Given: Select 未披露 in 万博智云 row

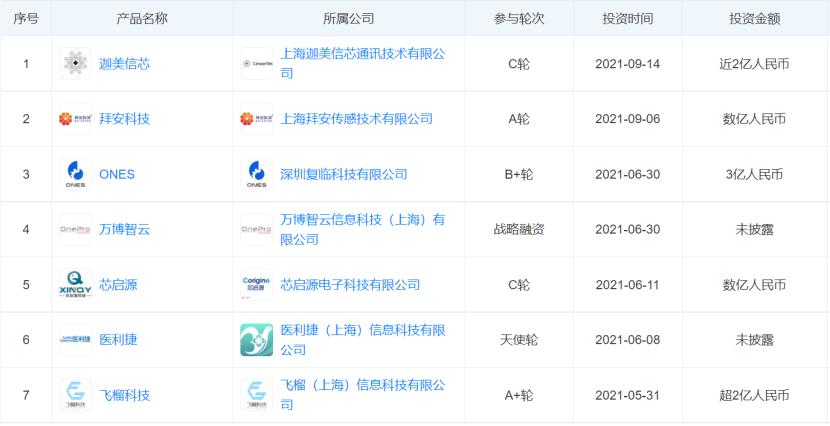Looking at the screenshot, I should [x=754, y=230].
